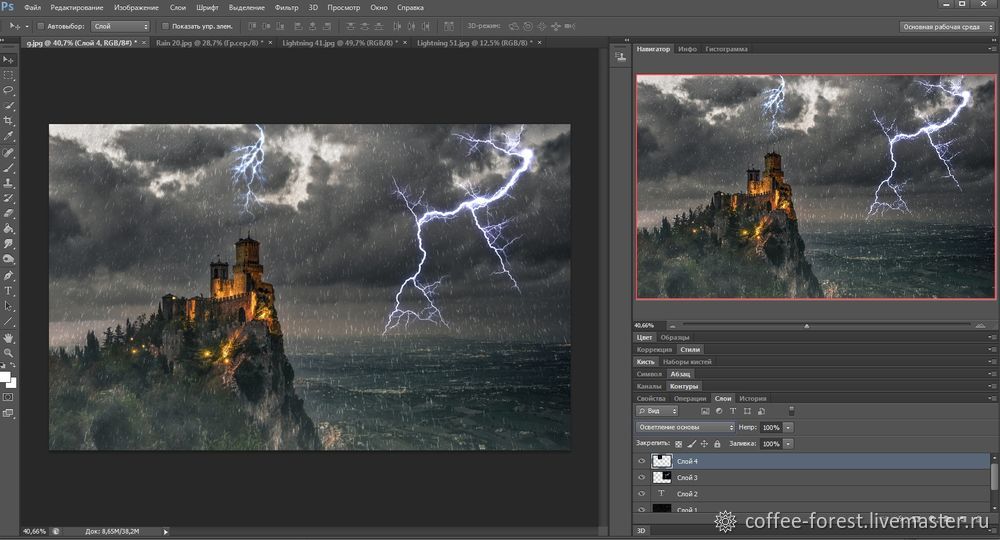
Task: Filter layers by type (T) icon
Action: 733,411
